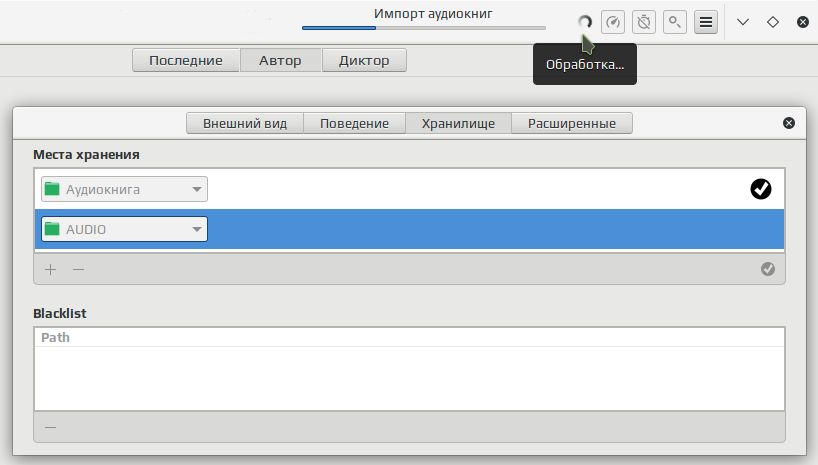Screen dimensions: 818x465
Task: Switch to the Внешний вид tab
Action: [245, 123]
